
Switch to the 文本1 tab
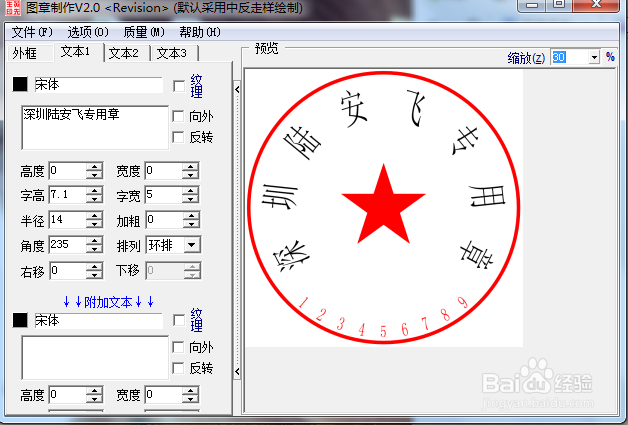click(x=78, y=52)
